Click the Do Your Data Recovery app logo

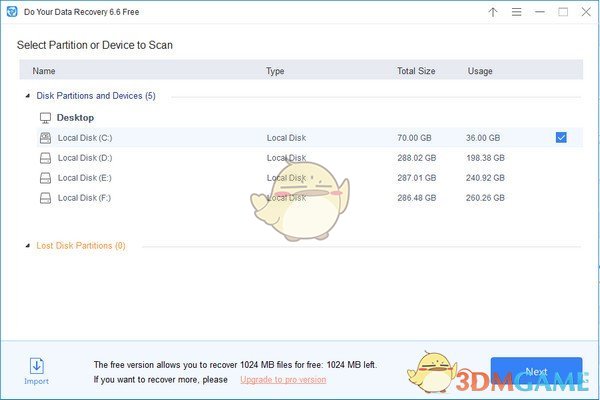12,12
